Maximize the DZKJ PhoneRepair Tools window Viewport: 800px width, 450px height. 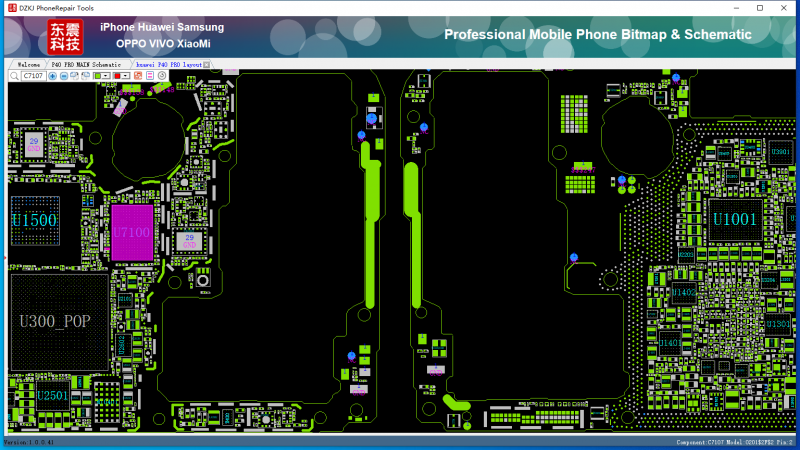tap(760, 8)
